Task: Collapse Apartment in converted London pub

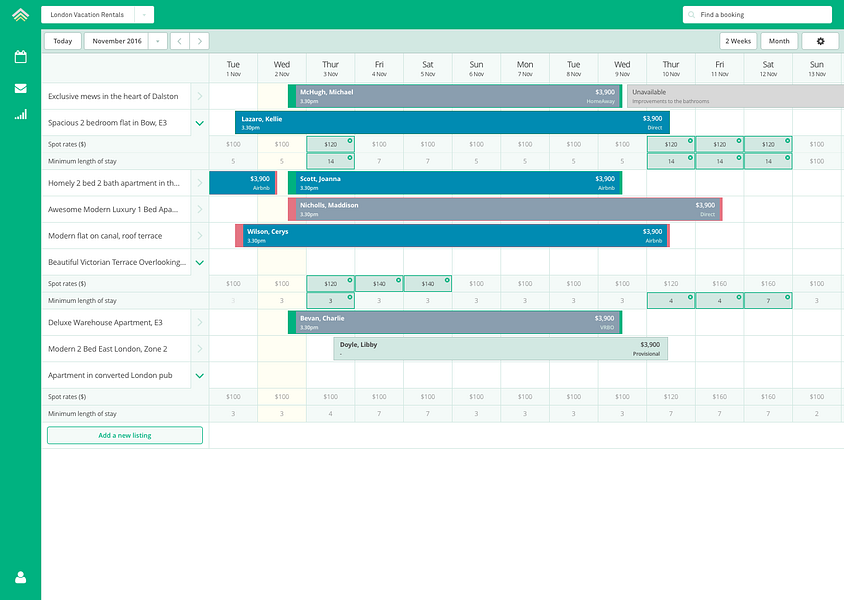Action: point(200,376)
